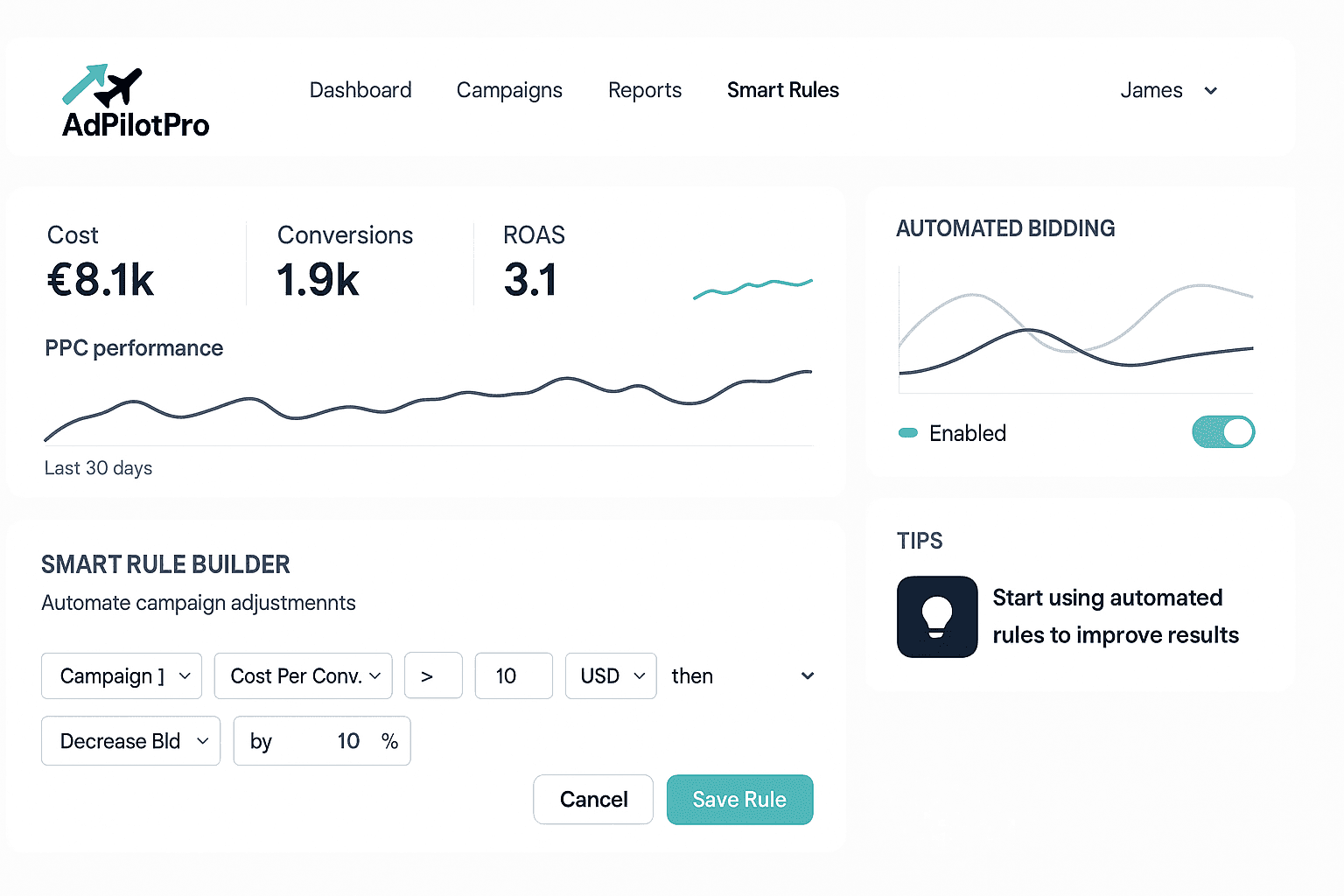Select the Smart Rules tab

pos(783,90)
